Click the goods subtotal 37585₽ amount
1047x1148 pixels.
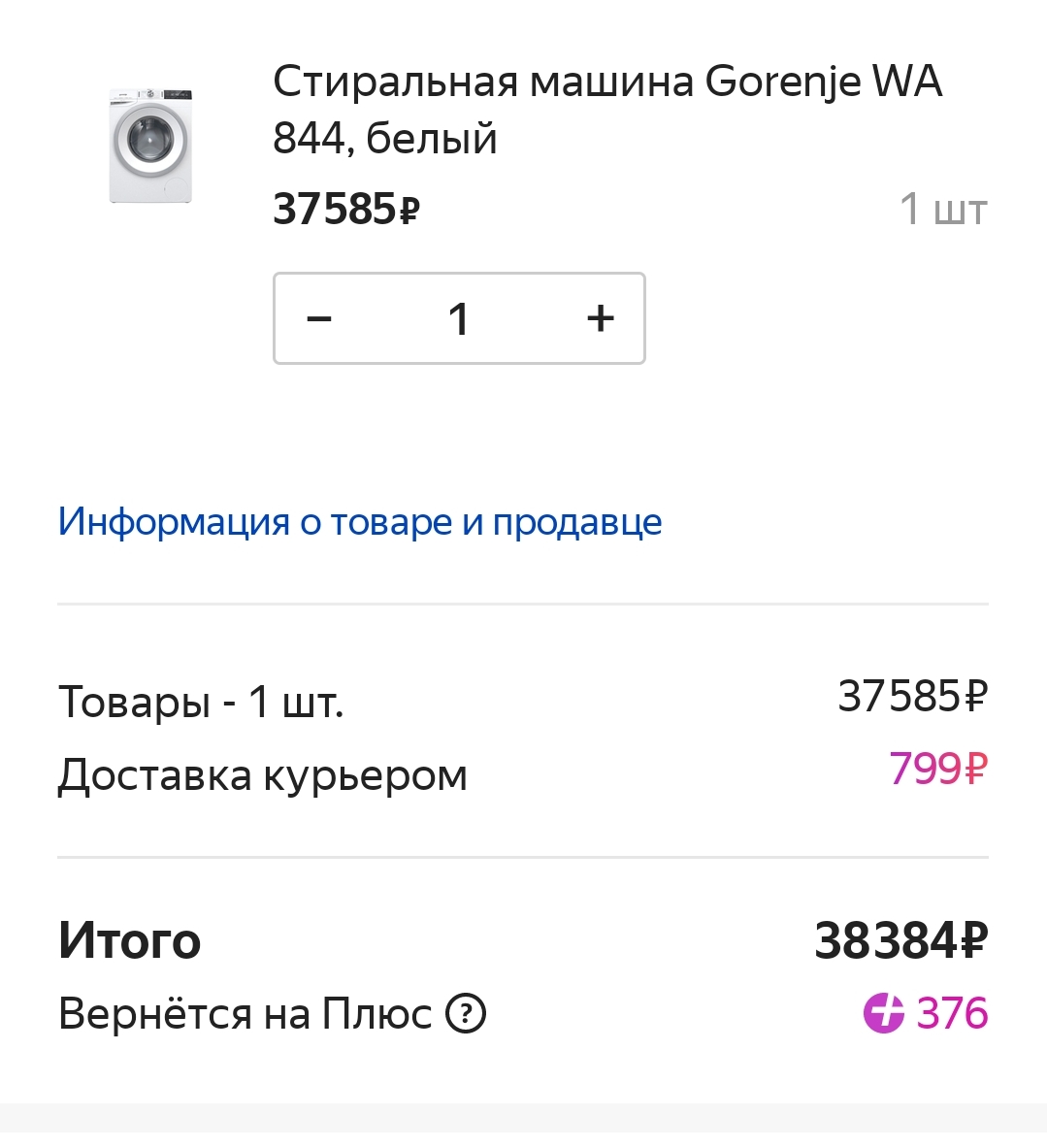tap(912, 696)
